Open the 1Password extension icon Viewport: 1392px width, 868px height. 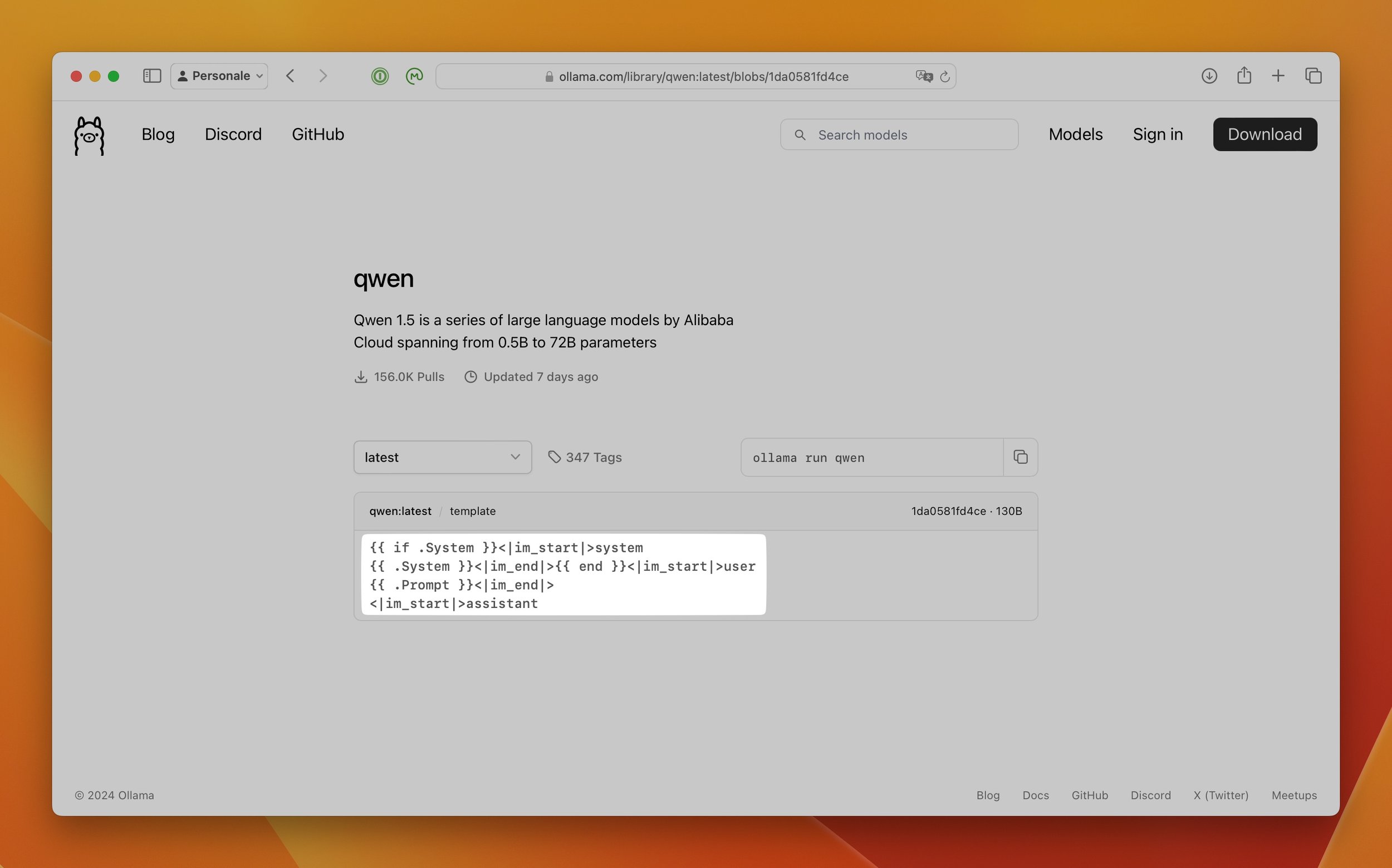pyautogui.click(x=379, y=76)
